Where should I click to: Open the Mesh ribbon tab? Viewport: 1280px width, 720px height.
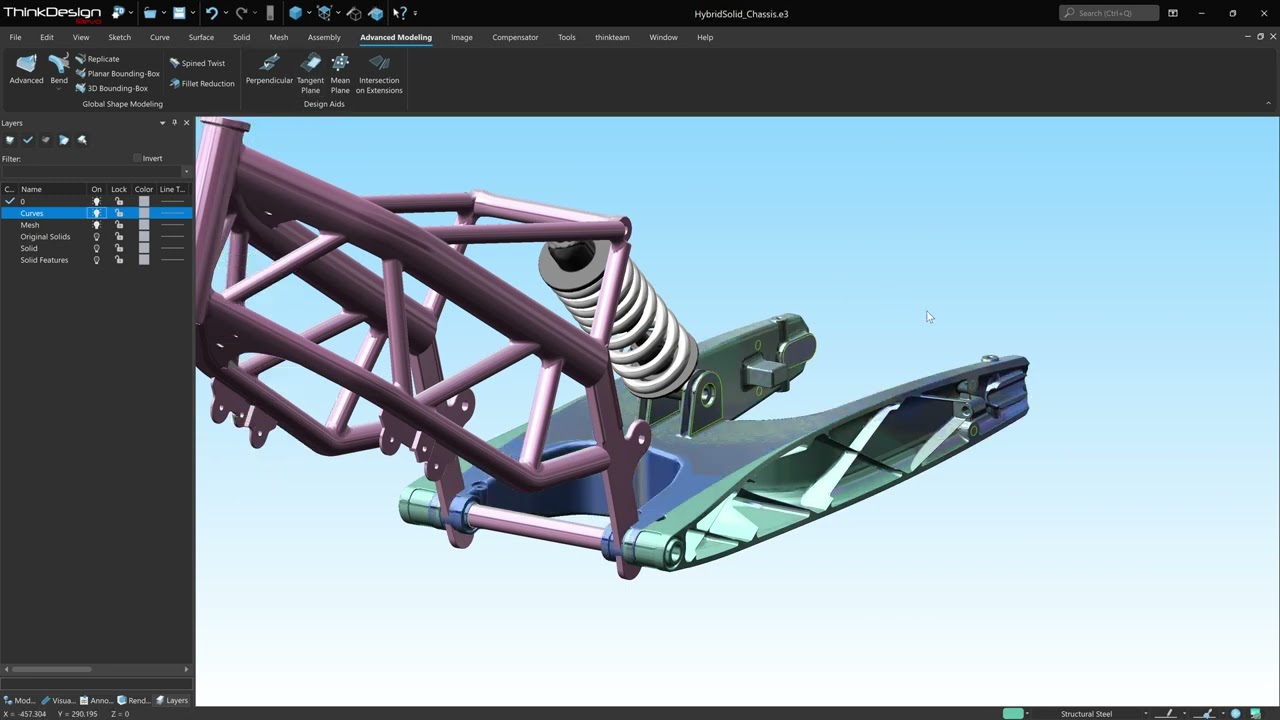click(x=279, y=37)
